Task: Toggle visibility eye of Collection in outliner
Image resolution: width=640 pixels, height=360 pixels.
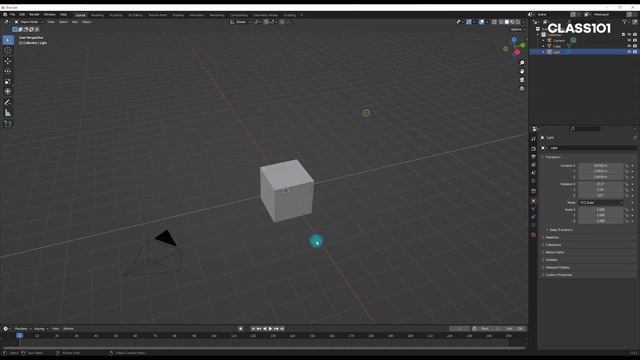Action: pyautogui.click(x=629, y=35)
